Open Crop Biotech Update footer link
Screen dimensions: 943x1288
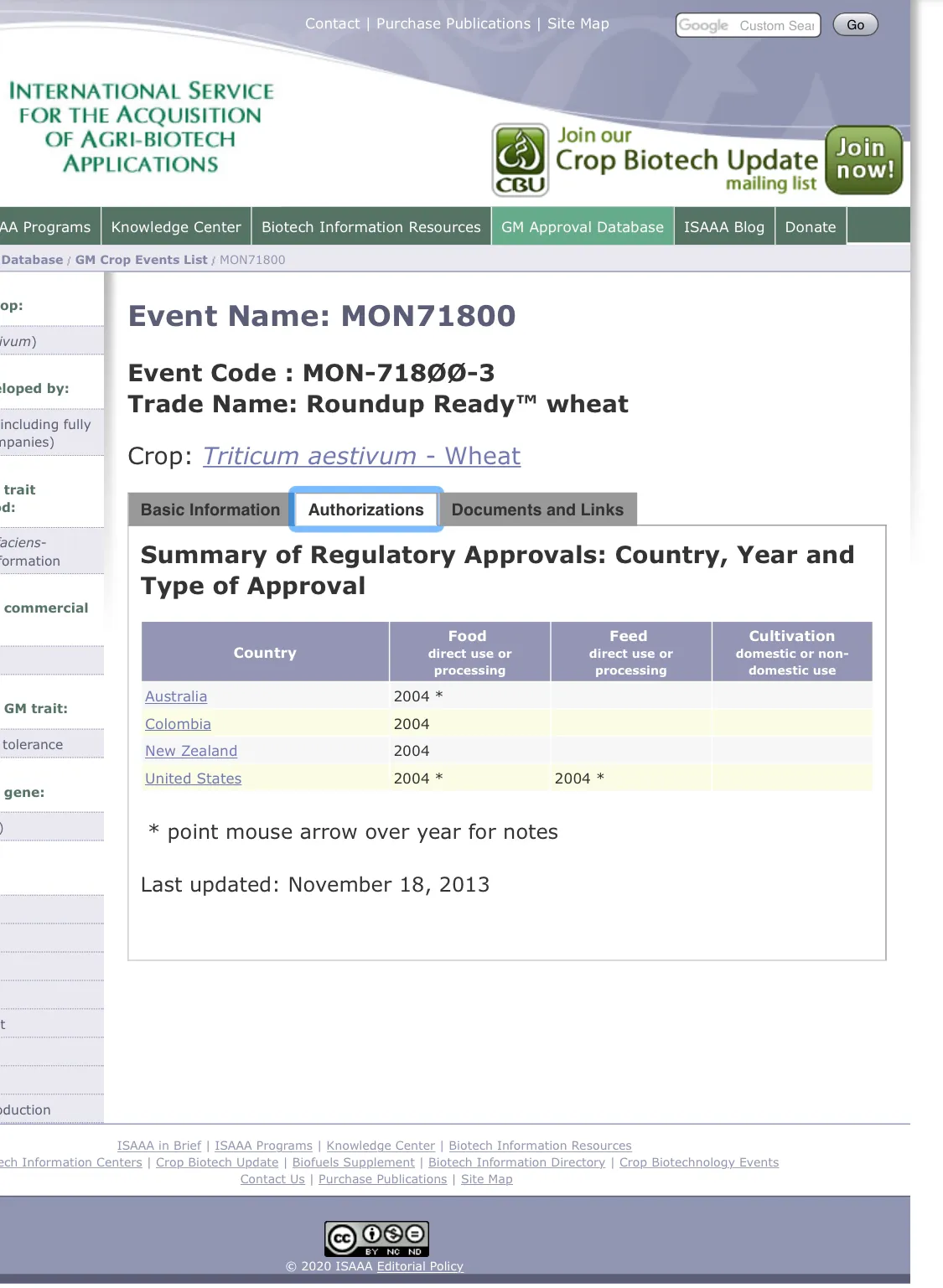pyautogui.click(x=217, y=1162)
